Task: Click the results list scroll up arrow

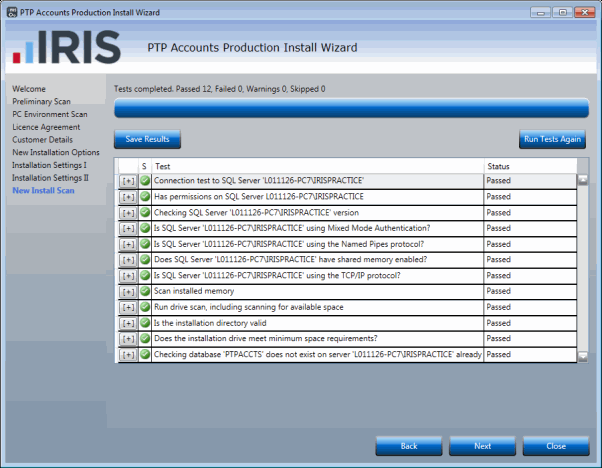Action: pyautogui.click(x=583, y=180)
